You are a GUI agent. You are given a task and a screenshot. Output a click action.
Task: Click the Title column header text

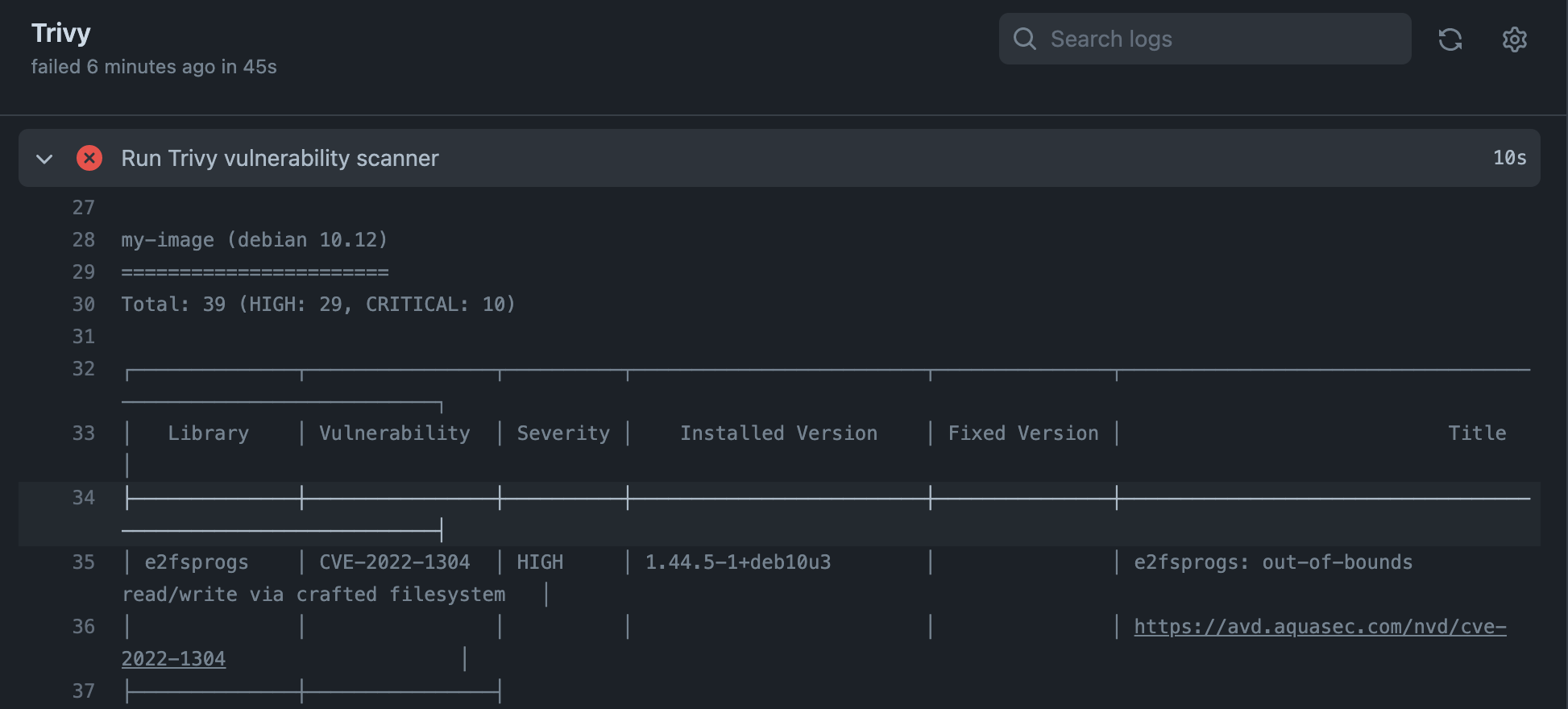point(1477,433)
